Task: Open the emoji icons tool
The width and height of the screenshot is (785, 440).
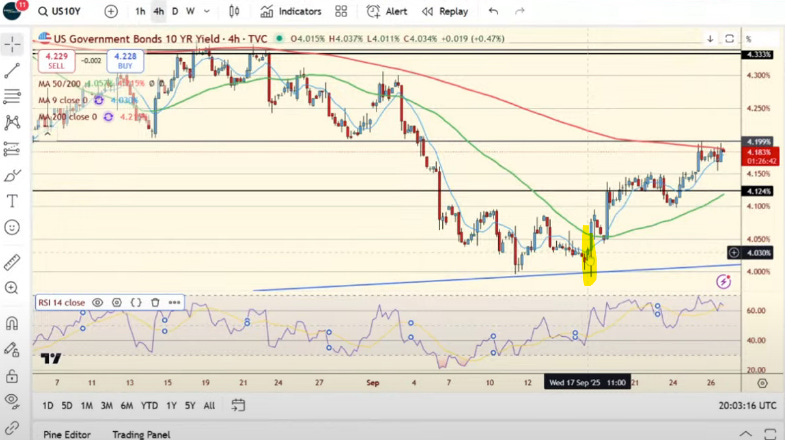Action: [12, 228]
